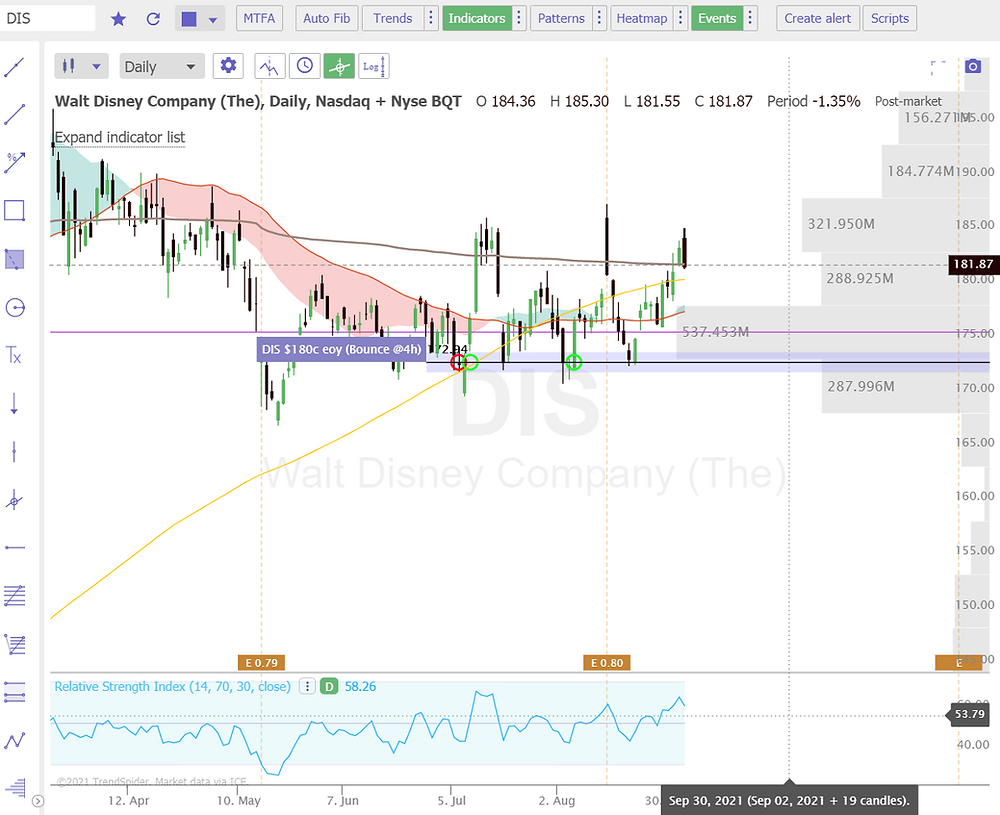Open the Scripts panel

pos(890,18)
